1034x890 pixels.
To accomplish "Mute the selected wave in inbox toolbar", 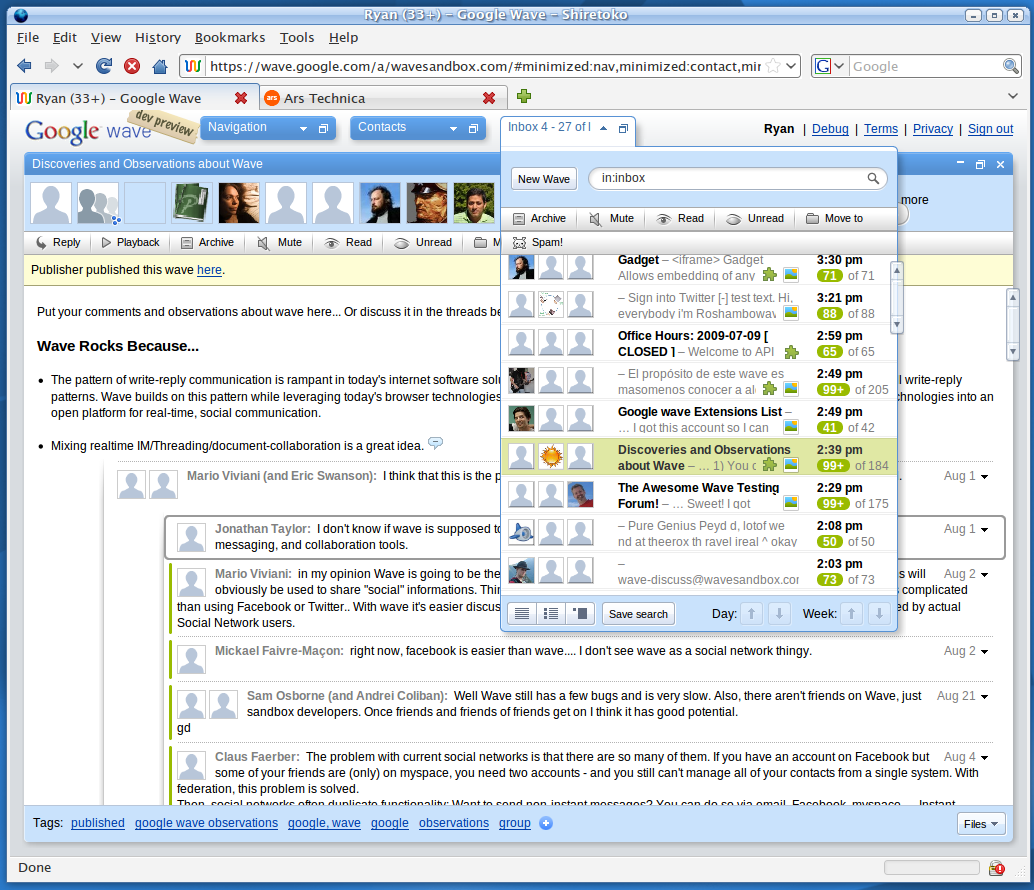I will [611, 218].
